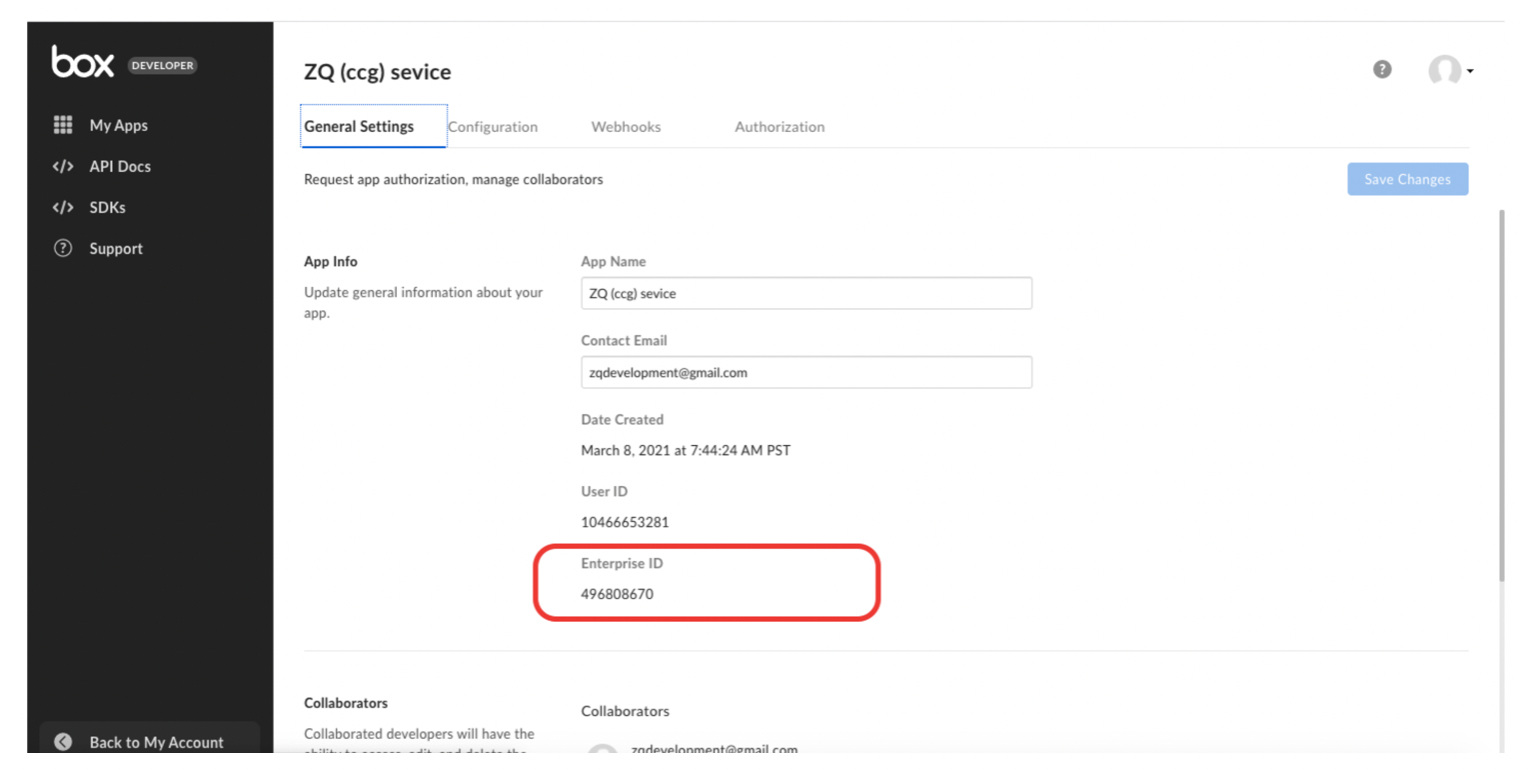Open the Support sidebar link

[116, 248]
